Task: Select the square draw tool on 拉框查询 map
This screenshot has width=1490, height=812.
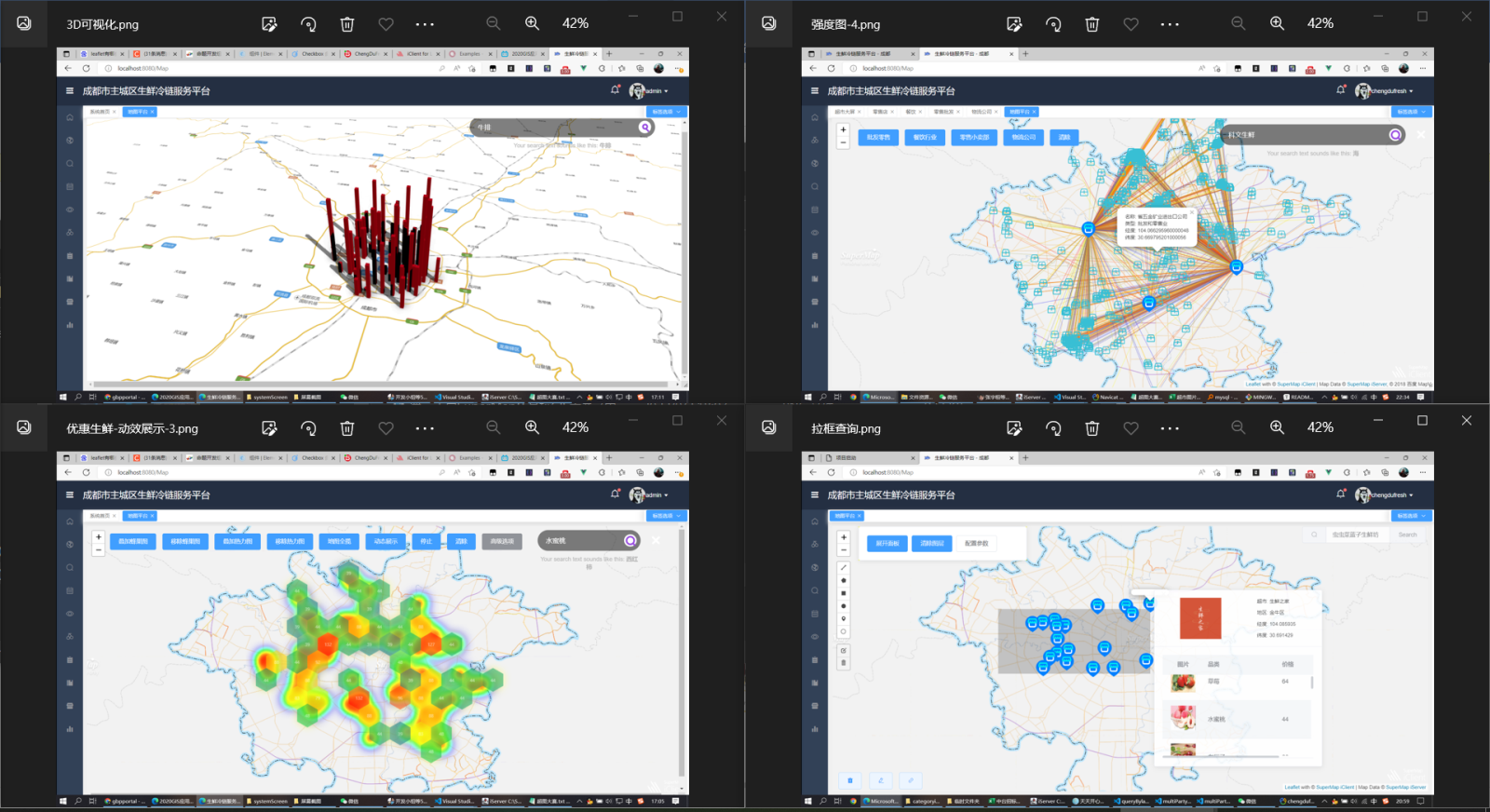Action: coord(844,593)
